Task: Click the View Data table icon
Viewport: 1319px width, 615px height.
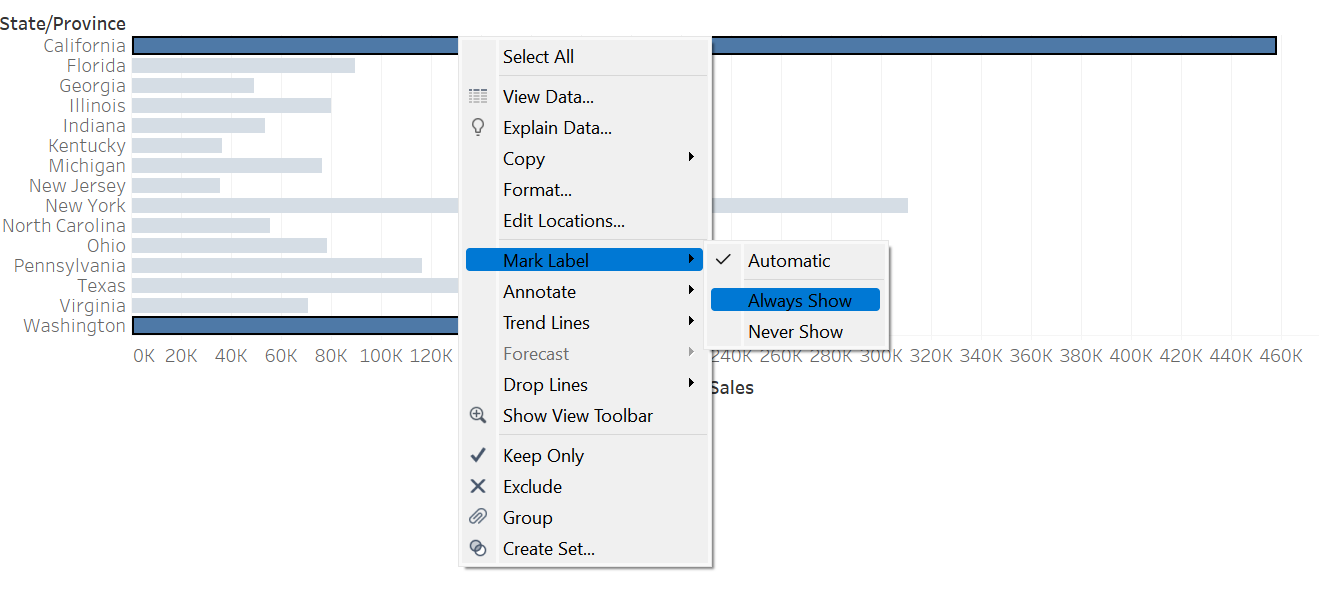Action: (478, 97)
